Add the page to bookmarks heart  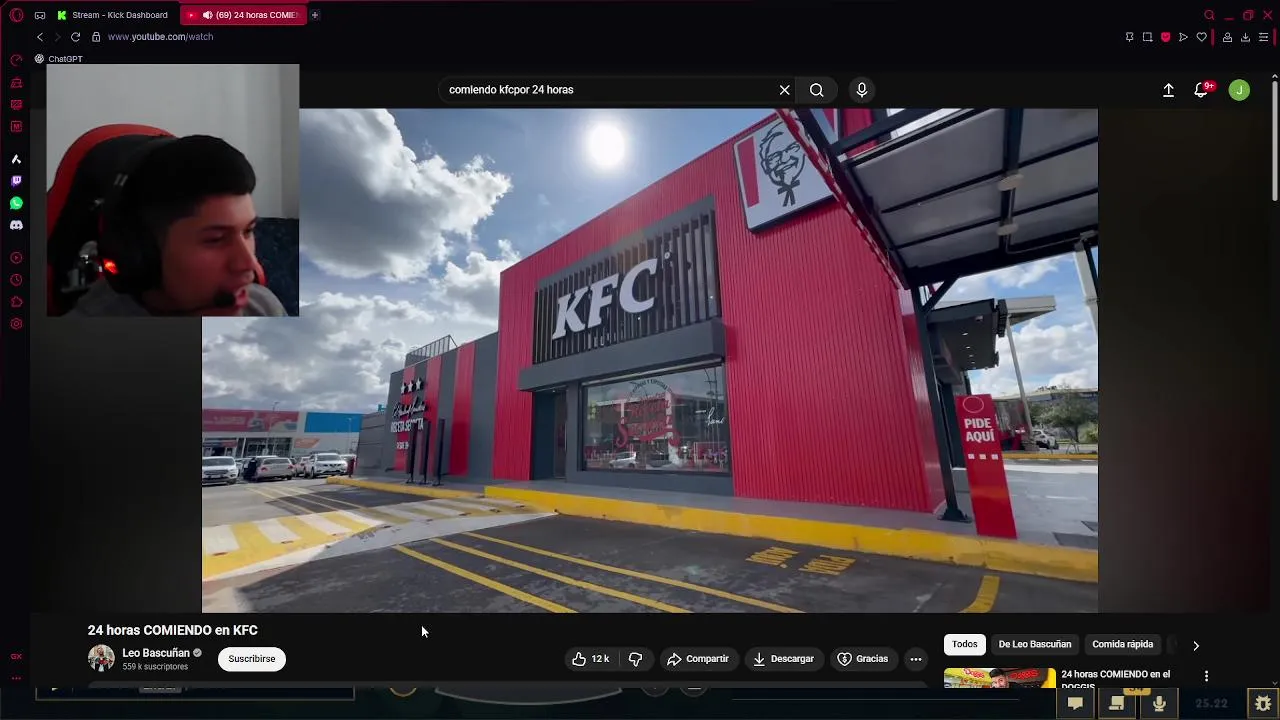point(1201,37)
